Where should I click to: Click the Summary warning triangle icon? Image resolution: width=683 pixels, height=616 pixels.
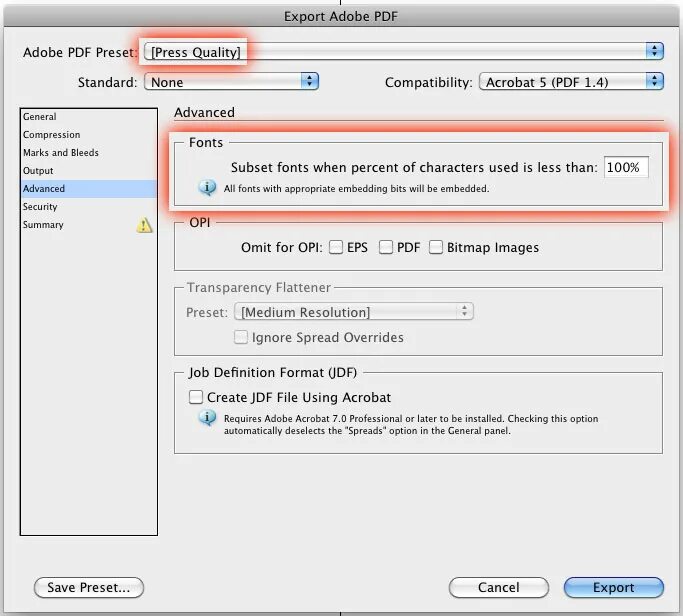[144, 225]
